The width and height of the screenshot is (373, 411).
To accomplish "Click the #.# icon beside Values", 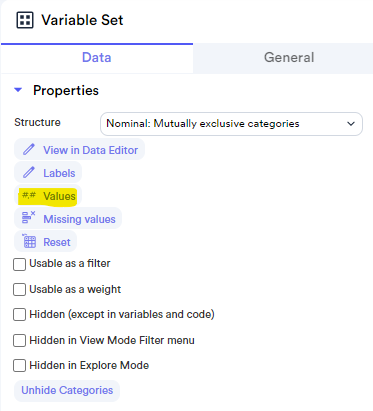I will click(29, 195).
